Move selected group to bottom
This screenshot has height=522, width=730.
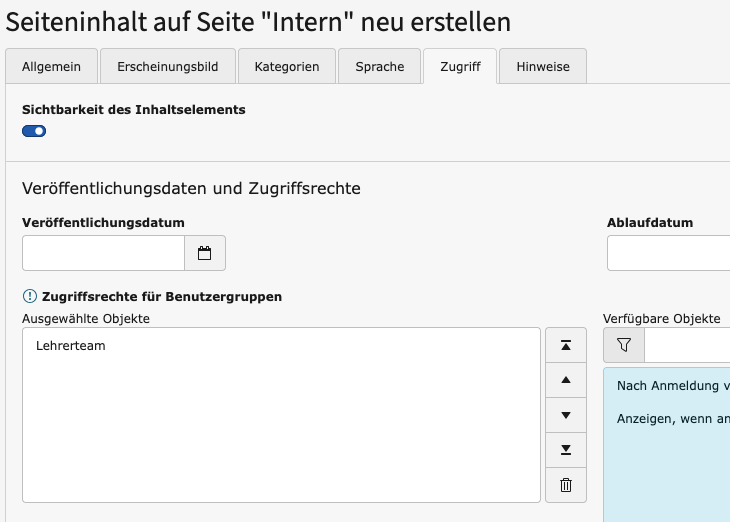pos(566,450)
